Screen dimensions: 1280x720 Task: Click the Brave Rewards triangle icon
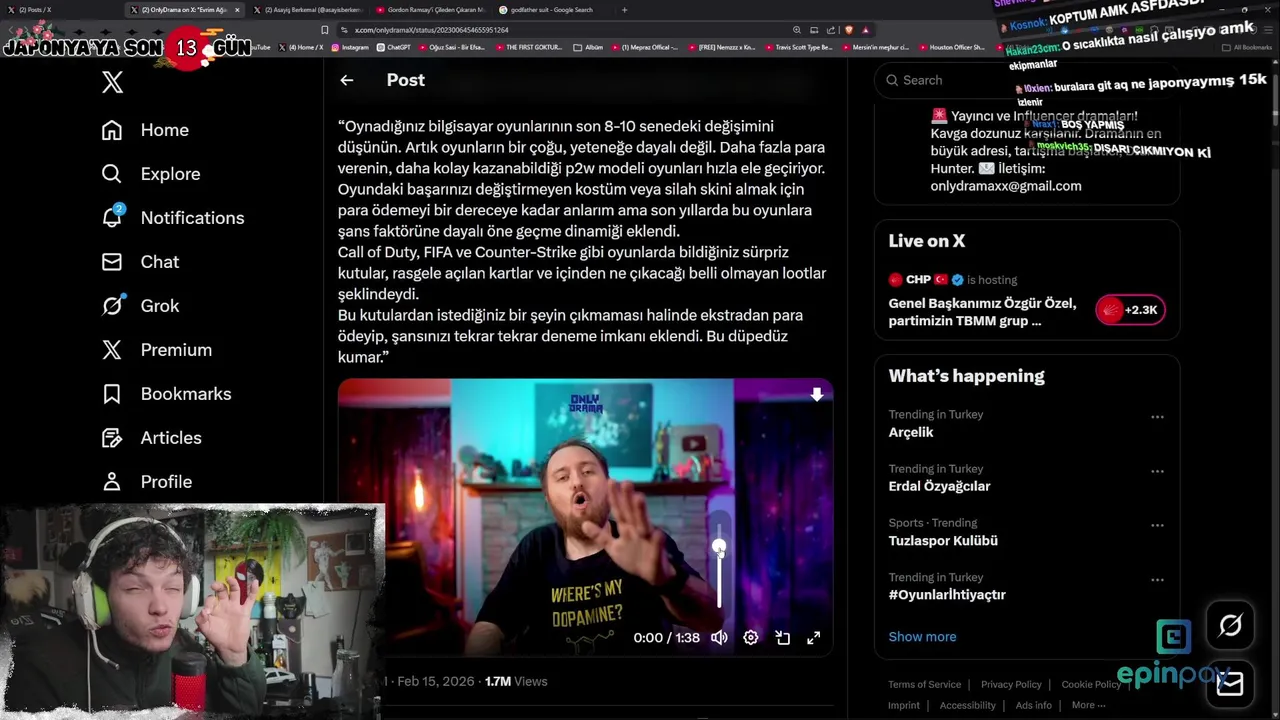pos(866,30)
